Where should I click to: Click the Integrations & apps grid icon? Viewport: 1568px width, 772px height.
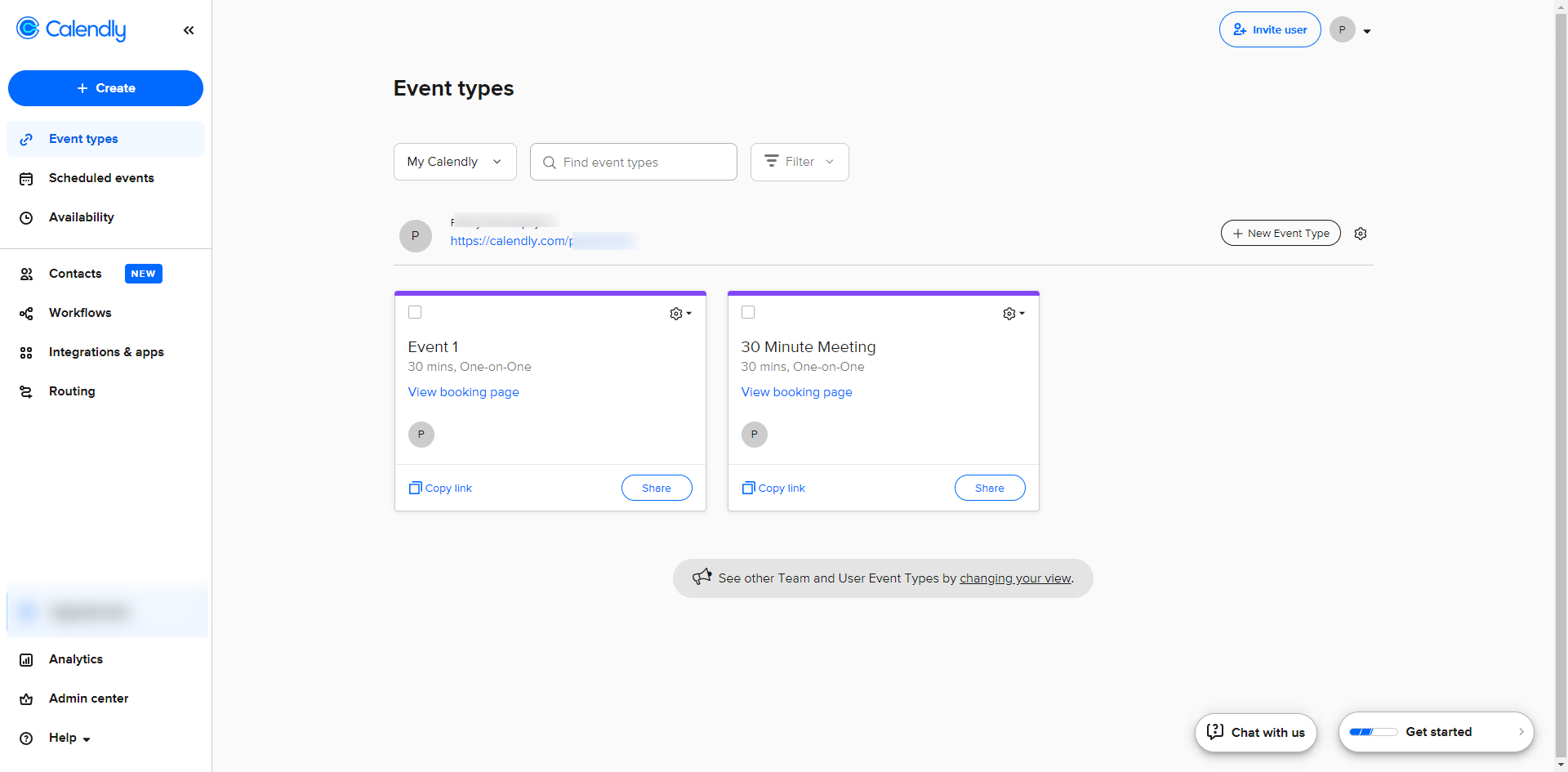tap(26, 353)
